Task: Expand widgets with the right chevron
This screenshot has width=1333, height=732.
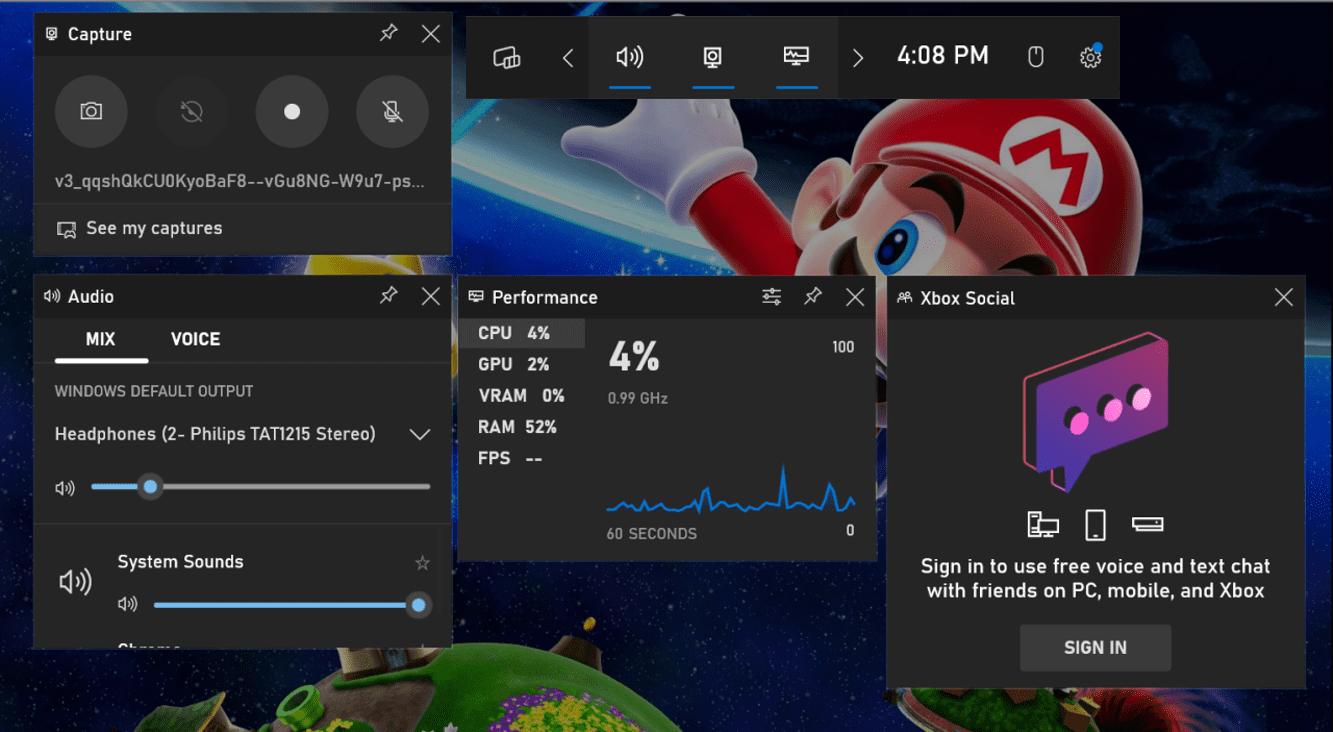Action: (857, 57)
